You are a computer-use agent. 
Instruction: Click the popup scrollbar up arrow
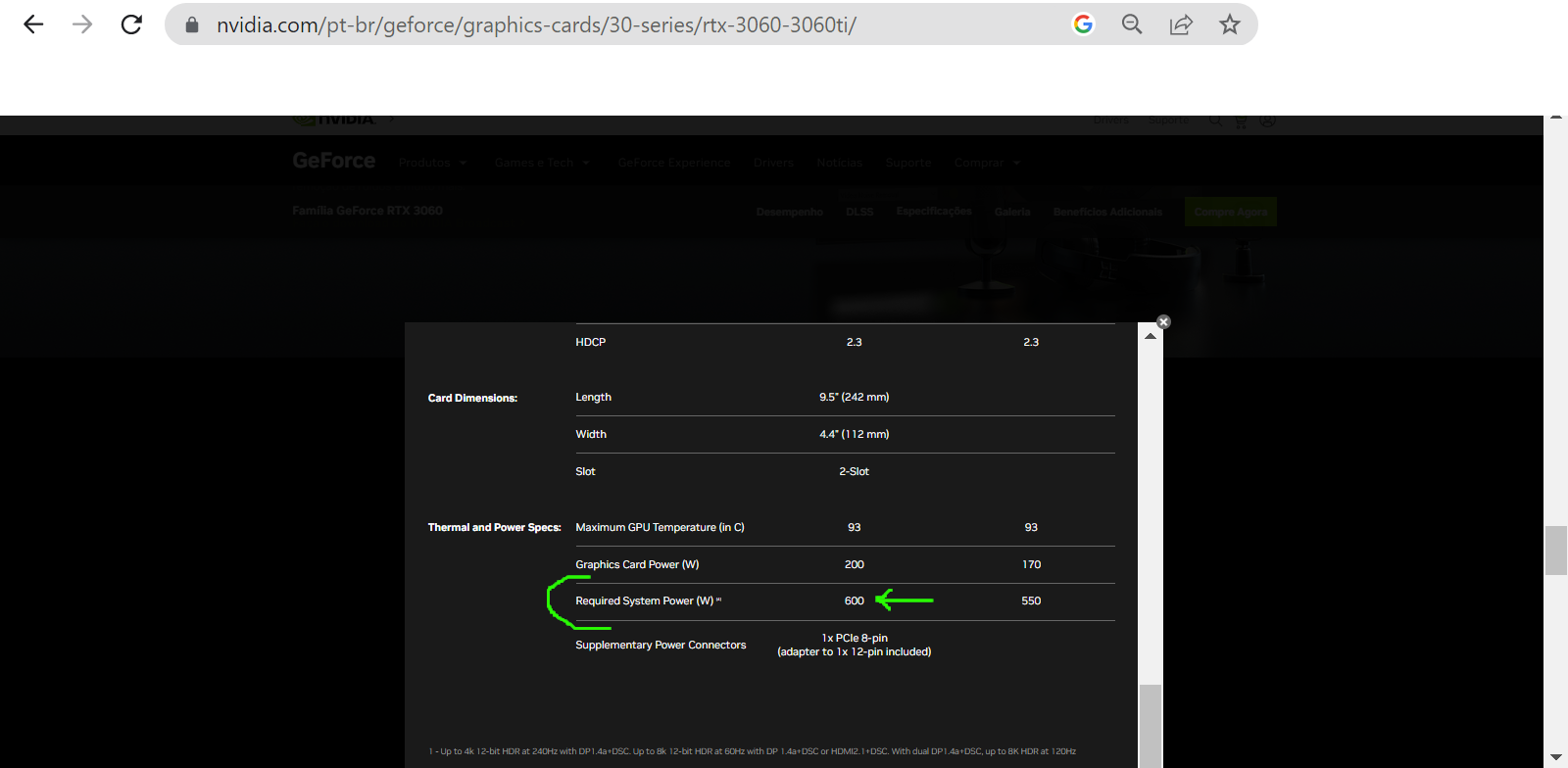click(x=1151, y=336)
